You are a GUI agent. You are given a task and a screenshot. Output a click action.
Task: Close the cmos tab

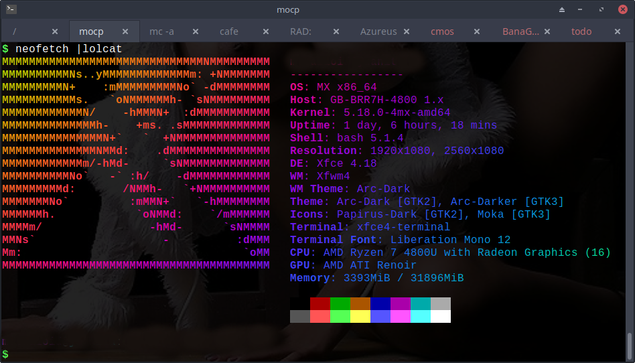(477, 32)
